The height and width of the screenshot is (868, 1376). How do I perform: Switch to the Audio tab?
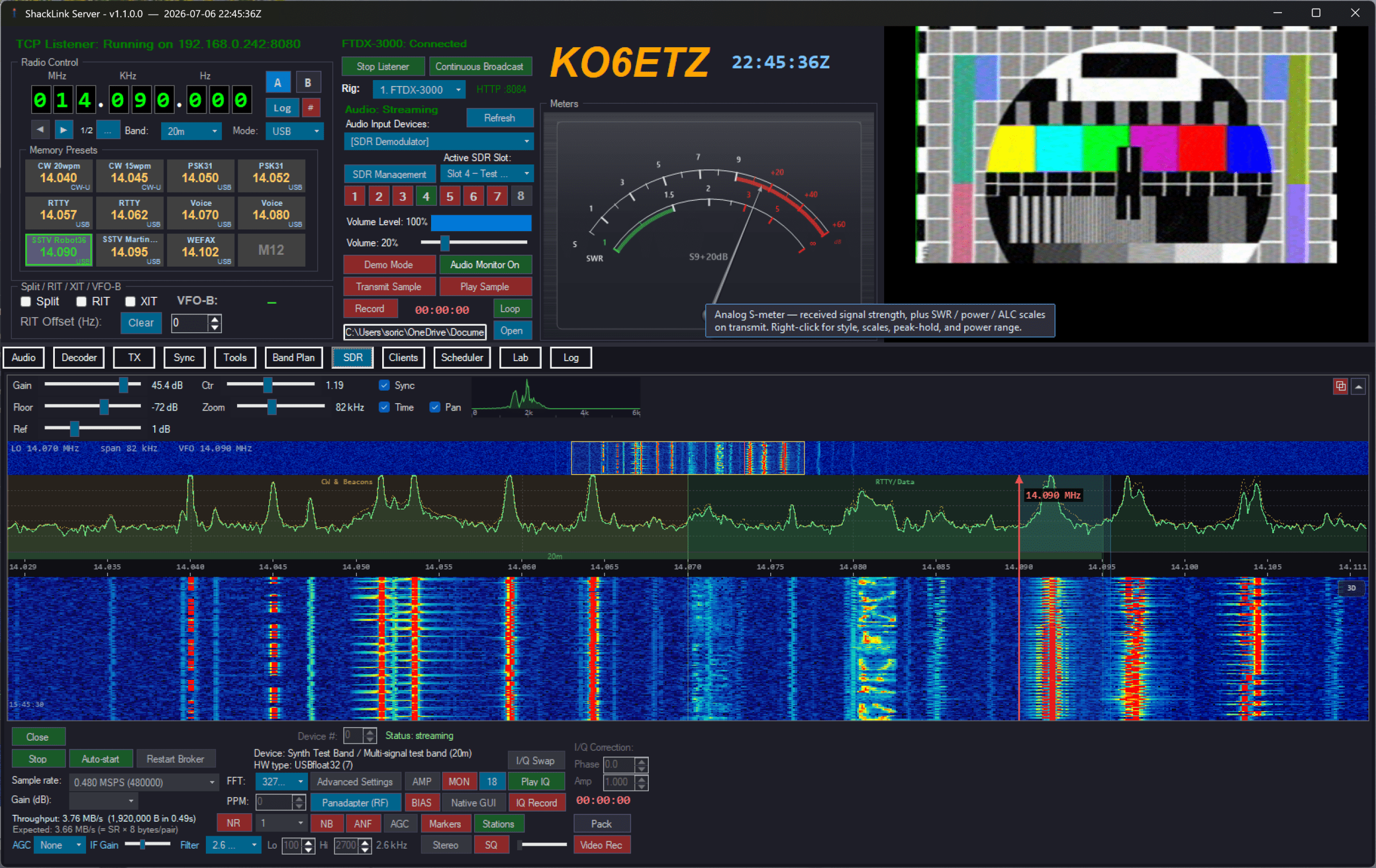click(x=24, y=358)
